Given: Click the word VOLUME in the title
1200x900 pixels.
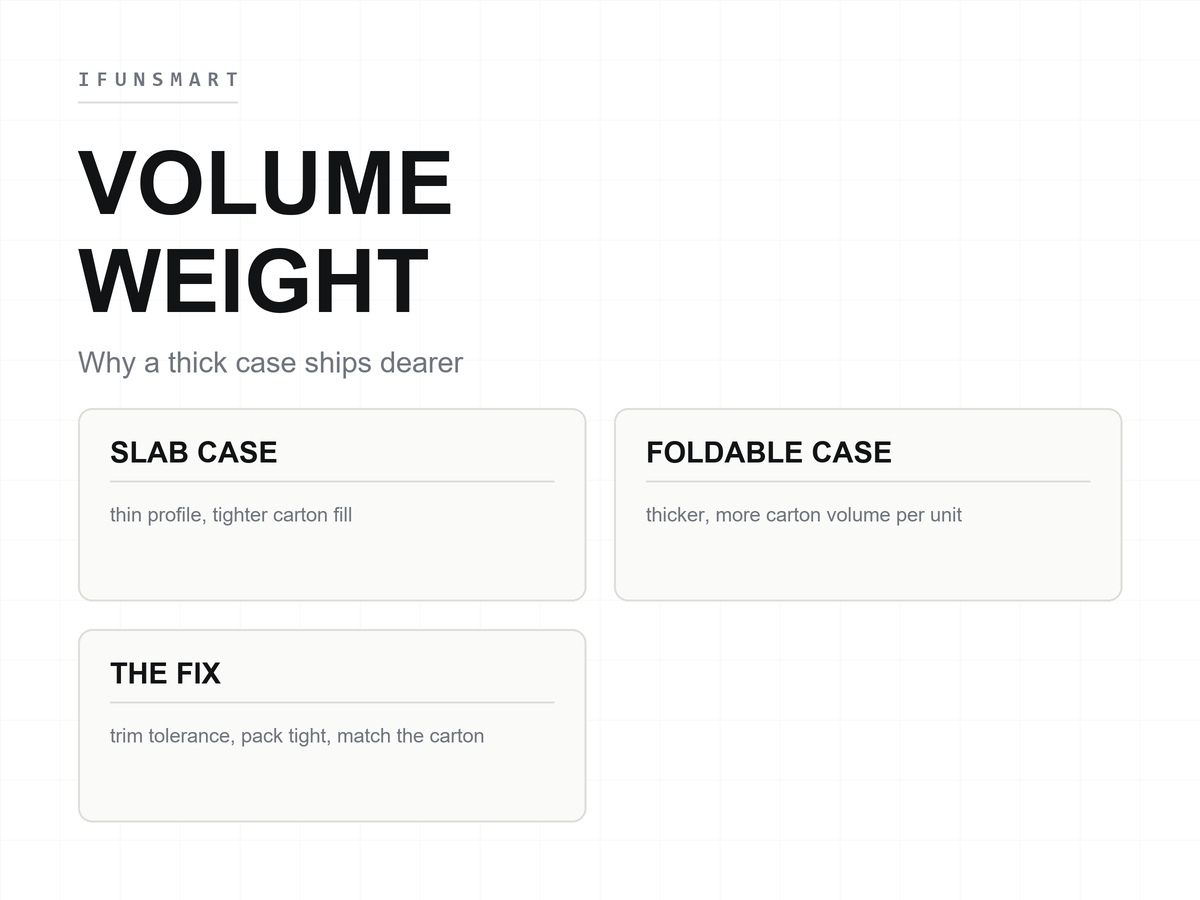Looking at the screenshot, I should pyautogui.click(x=265, y=183).
